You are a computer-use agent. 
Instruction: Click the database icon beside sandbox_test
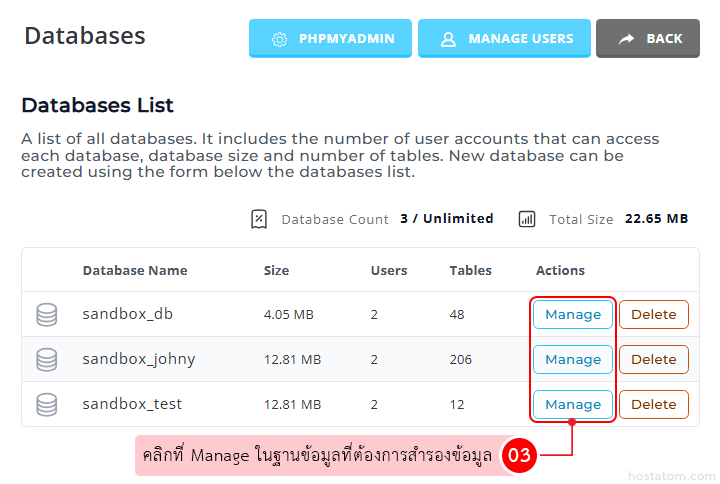click(46, 405)
